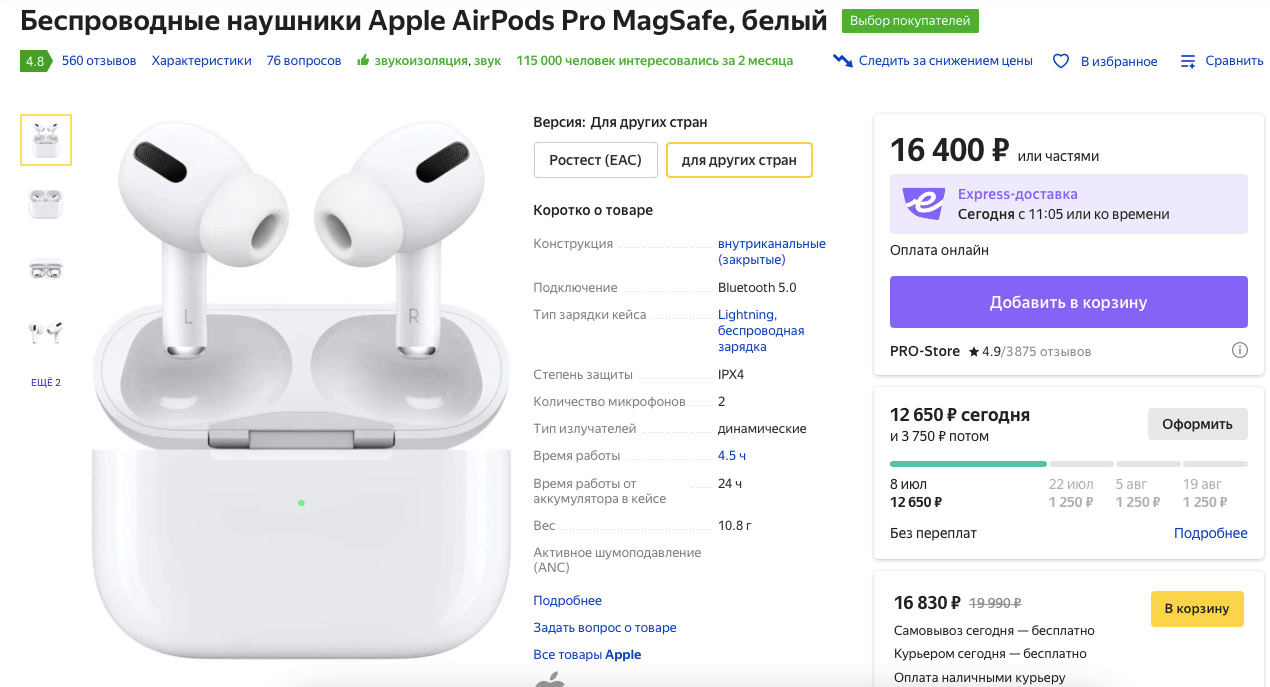This screenshot has height=687, width=1270.
Task: Click the Apple logo below product links
Action: 551,678
